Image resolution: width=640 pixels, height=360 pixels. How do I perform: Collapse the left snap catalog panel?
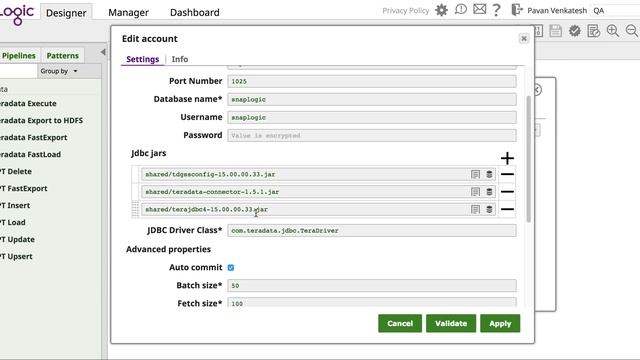[103, 52]
